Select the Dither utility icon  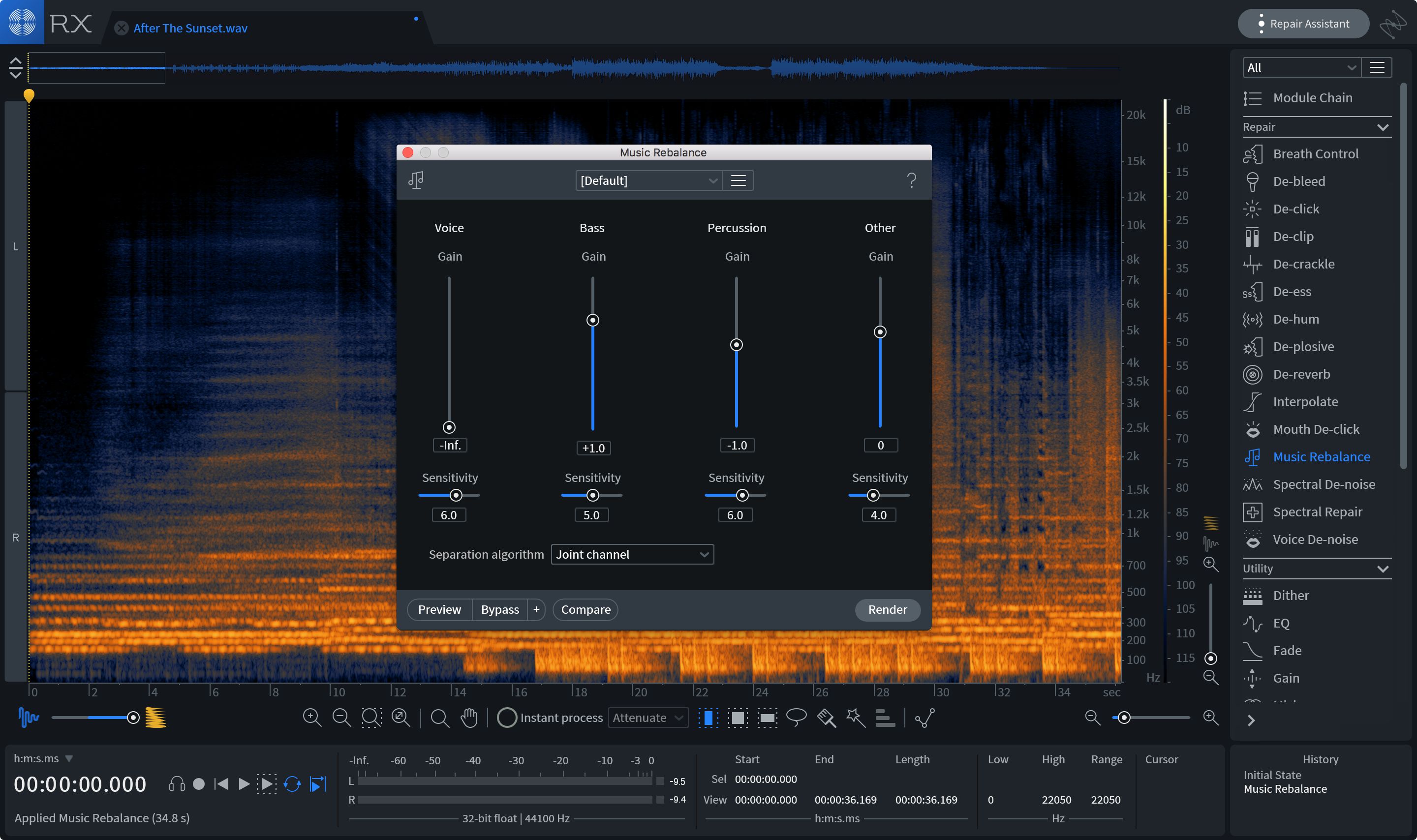pyautogui.click(x=1253, y=594)
